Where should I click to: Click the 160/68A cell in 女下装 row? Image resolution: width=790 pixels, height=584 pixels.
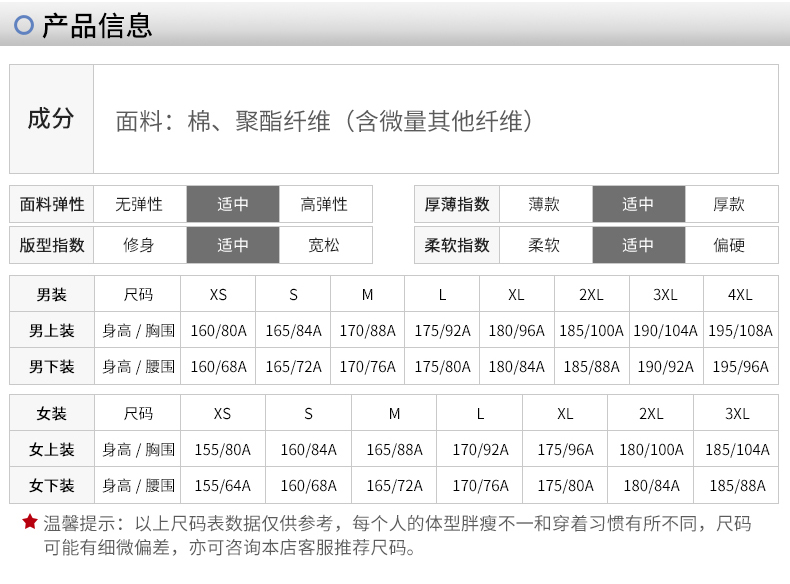(x=308, y=485)
